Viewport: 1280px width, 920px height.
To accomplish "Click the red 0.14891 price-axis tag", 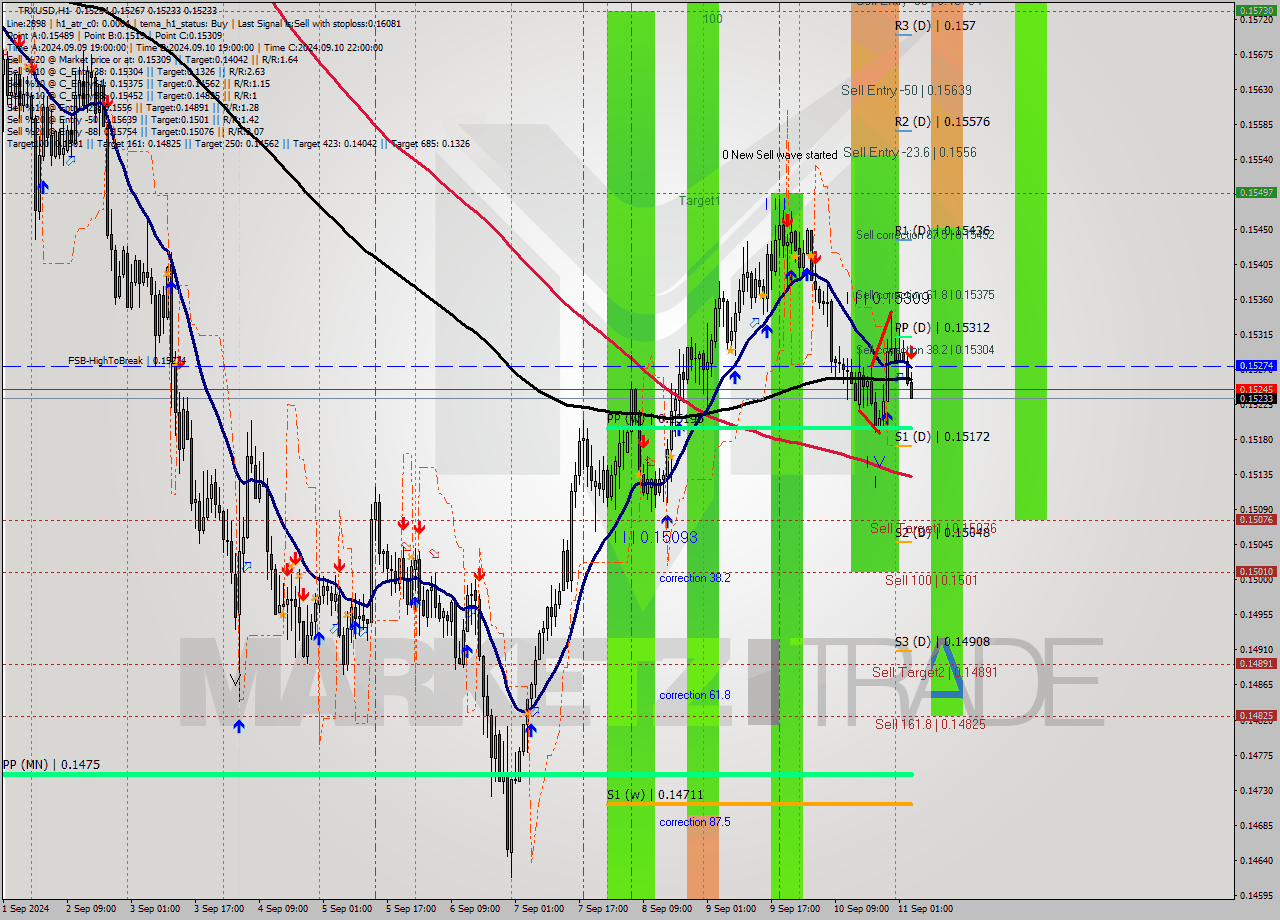I will (1256, 663).
